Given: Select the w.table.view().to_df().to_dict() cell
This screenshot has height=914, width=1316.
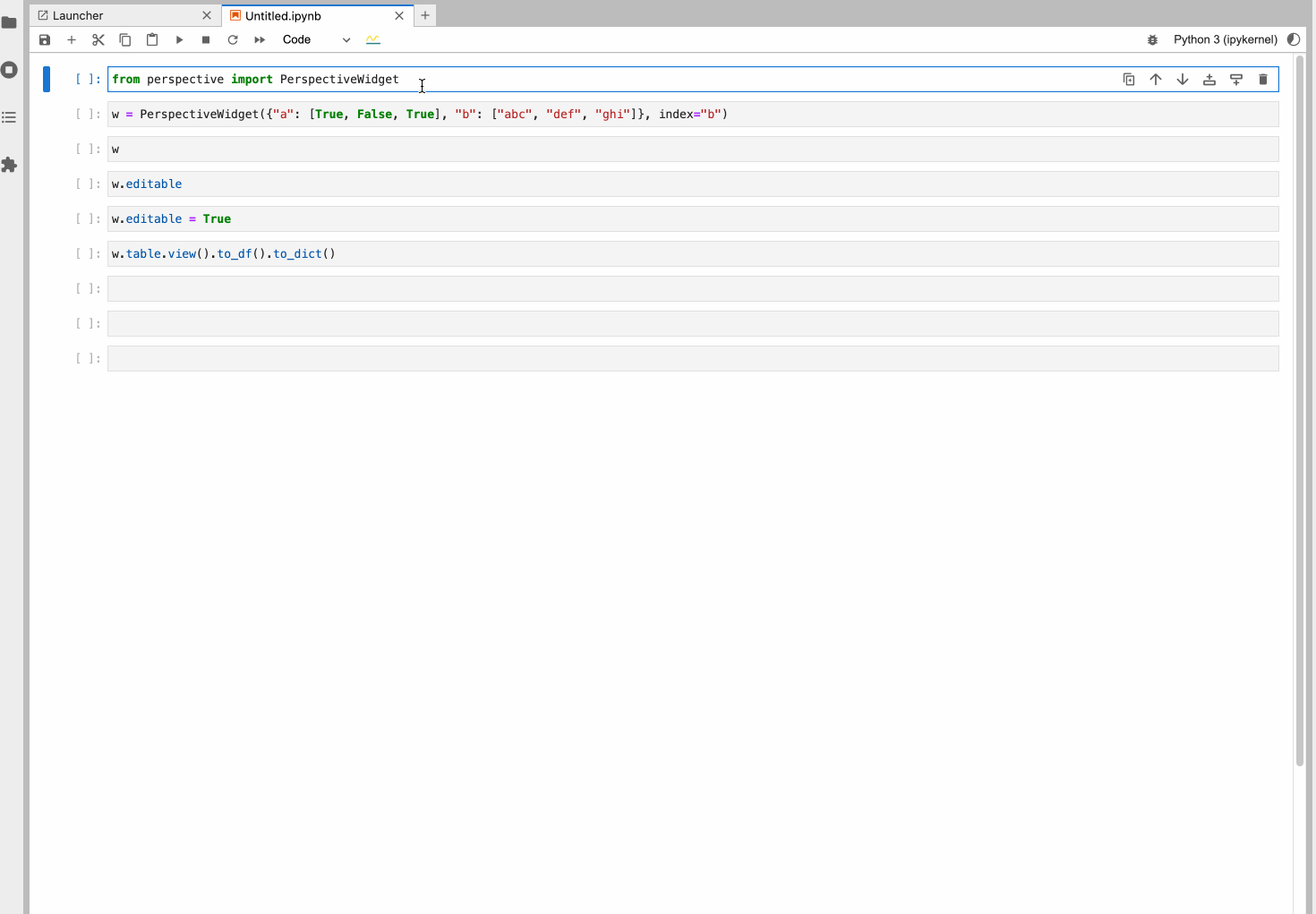Looking at the screenshot, I should click(x=693, y=254).
